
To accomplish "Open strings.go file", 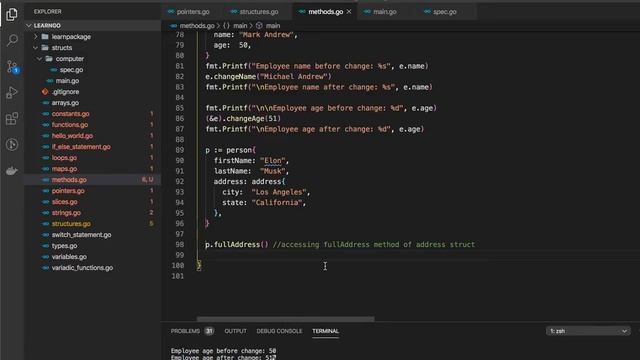I will (66, 213).
